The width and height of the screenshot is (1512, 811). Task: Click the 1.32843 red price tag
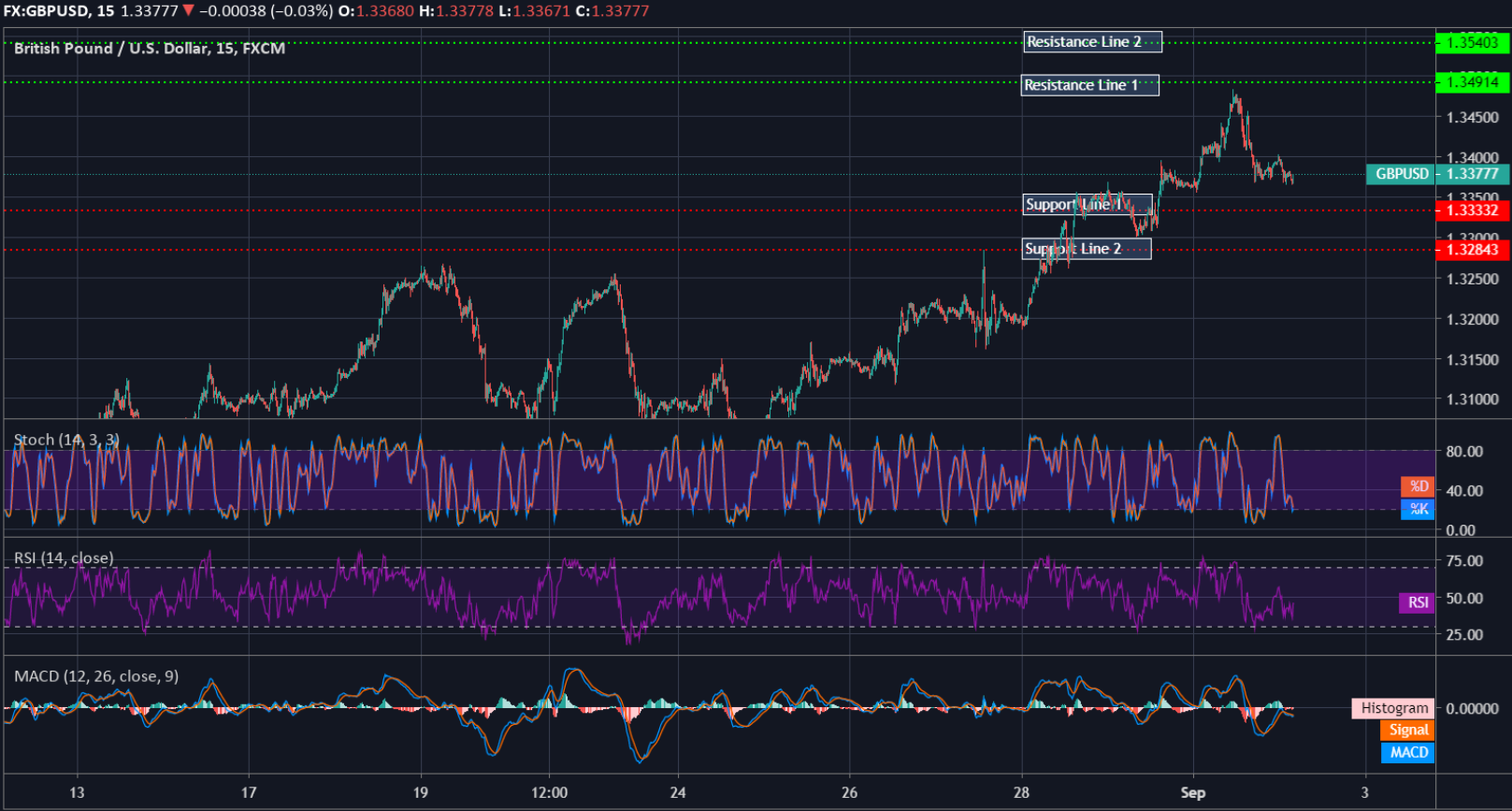tap(1473, 250)
